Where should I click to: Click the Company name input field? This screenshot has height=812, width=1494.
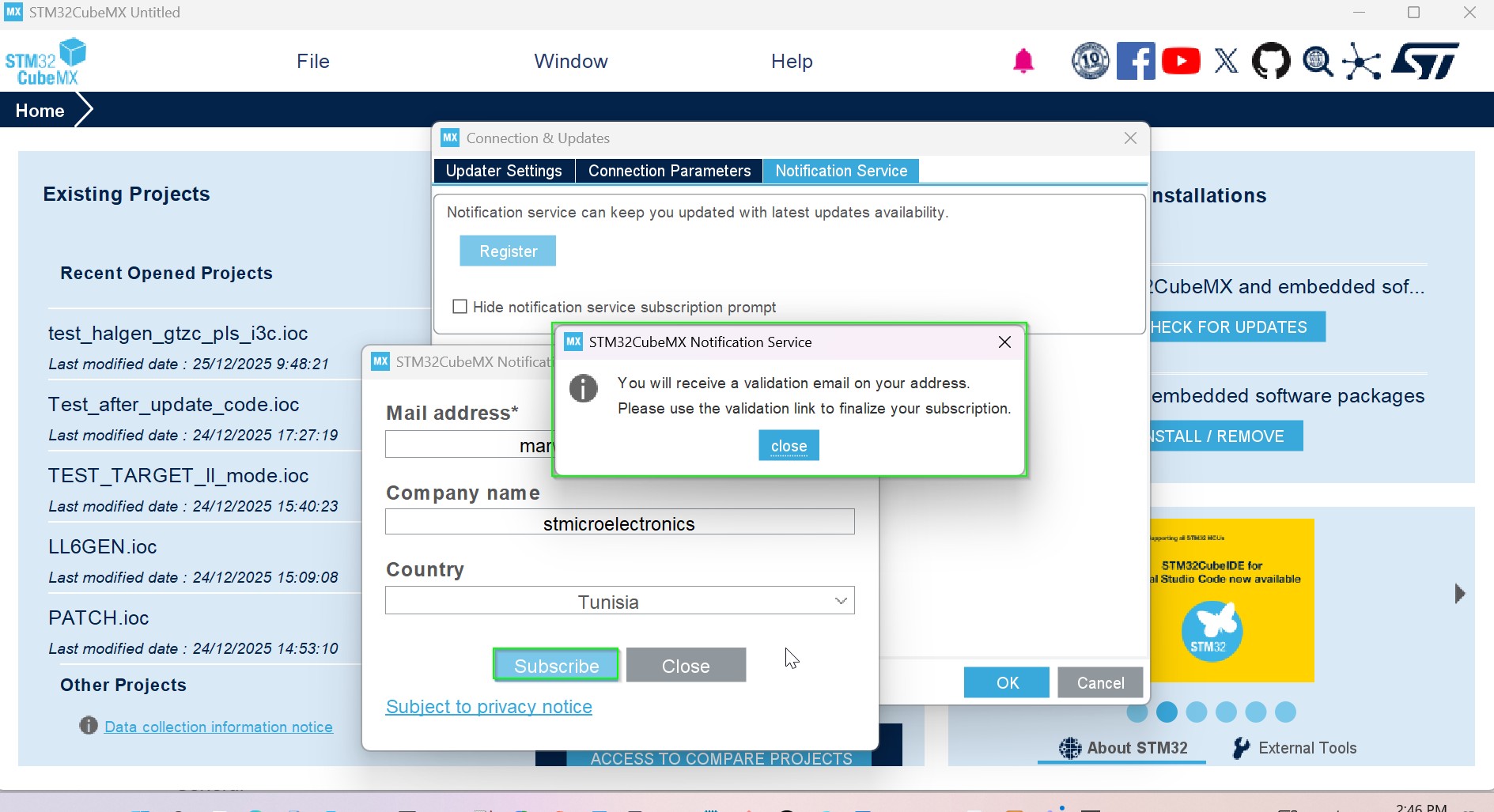(620, 523)
